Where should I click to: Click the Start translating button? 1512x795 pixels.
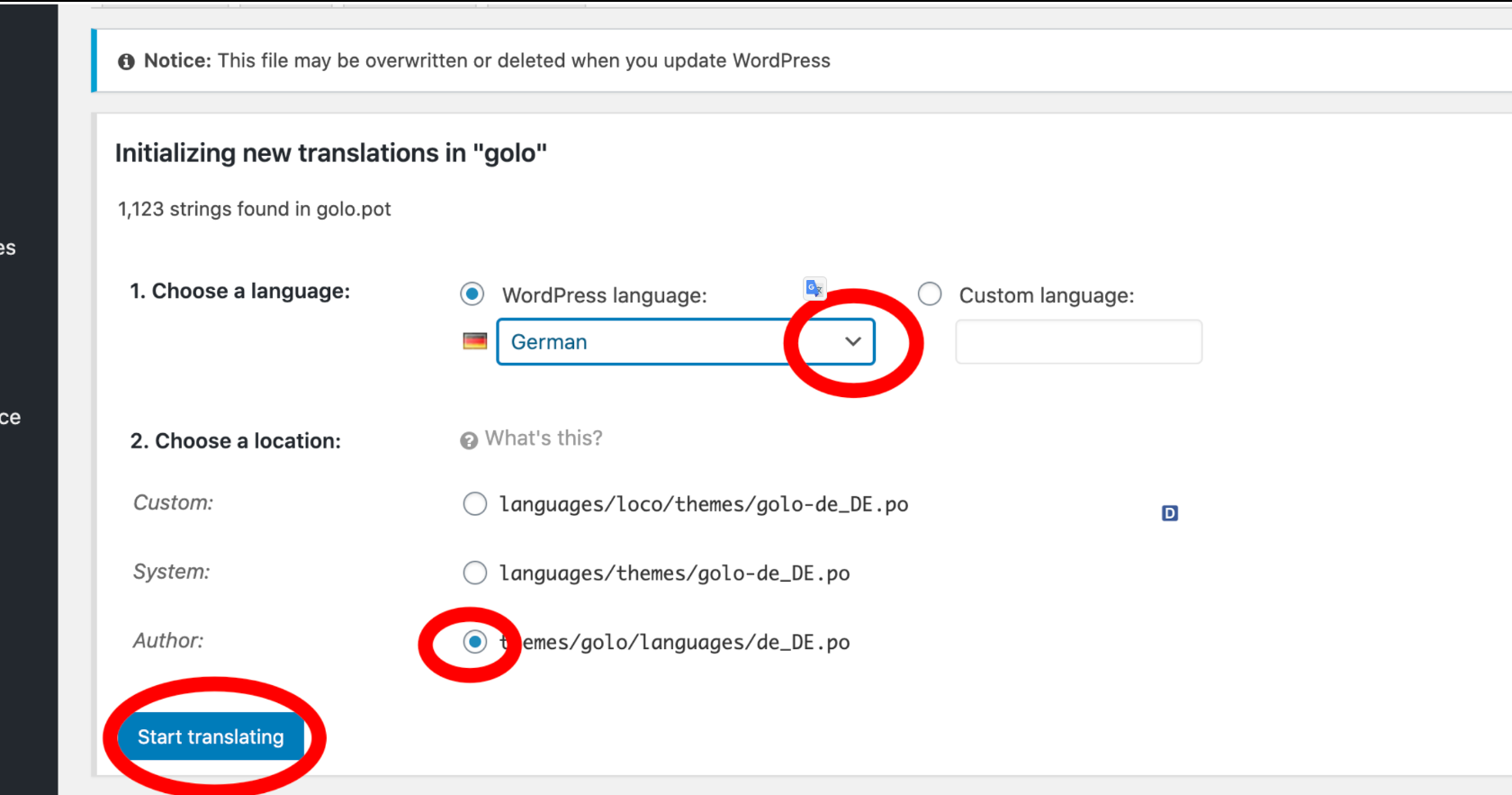(211, 737)
